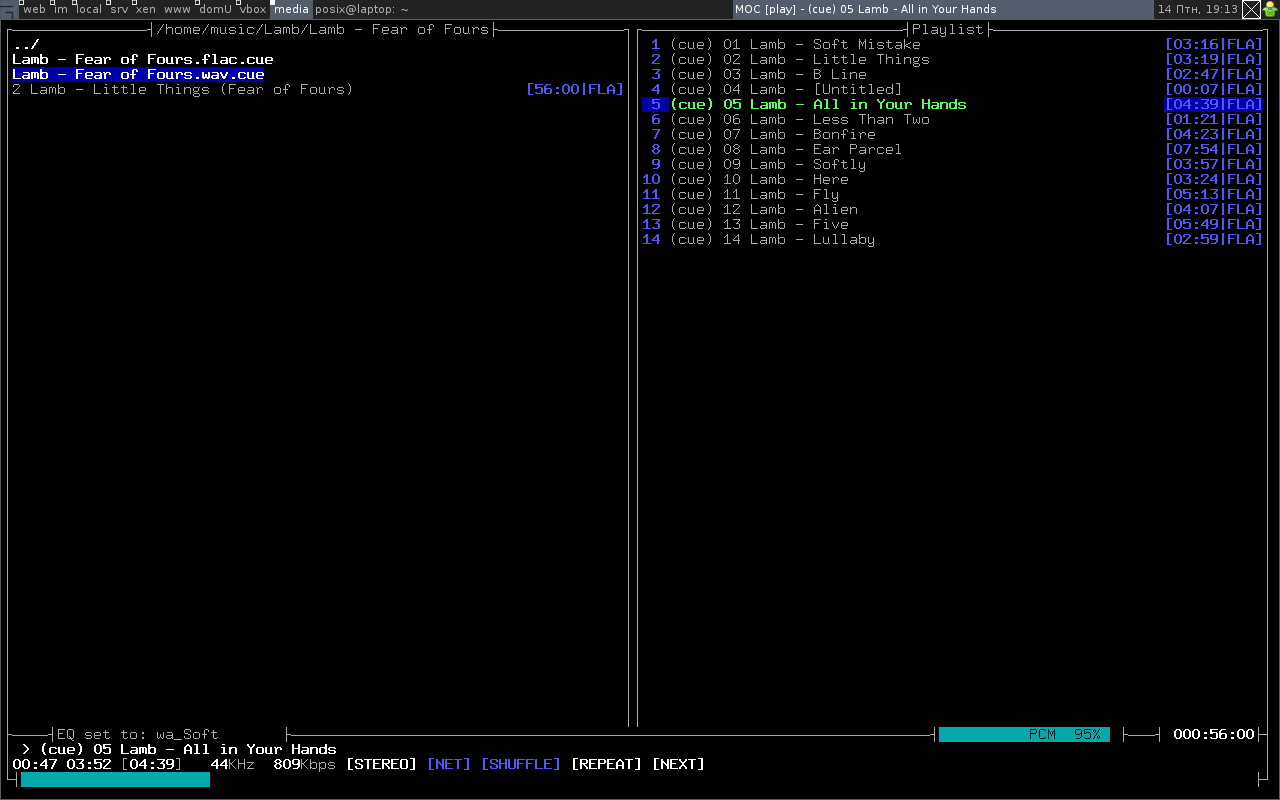The height and width of the screenshot is (800, 1280).
Task: Click the /home/music/Lamb directory path header
Action: point(323,29)
